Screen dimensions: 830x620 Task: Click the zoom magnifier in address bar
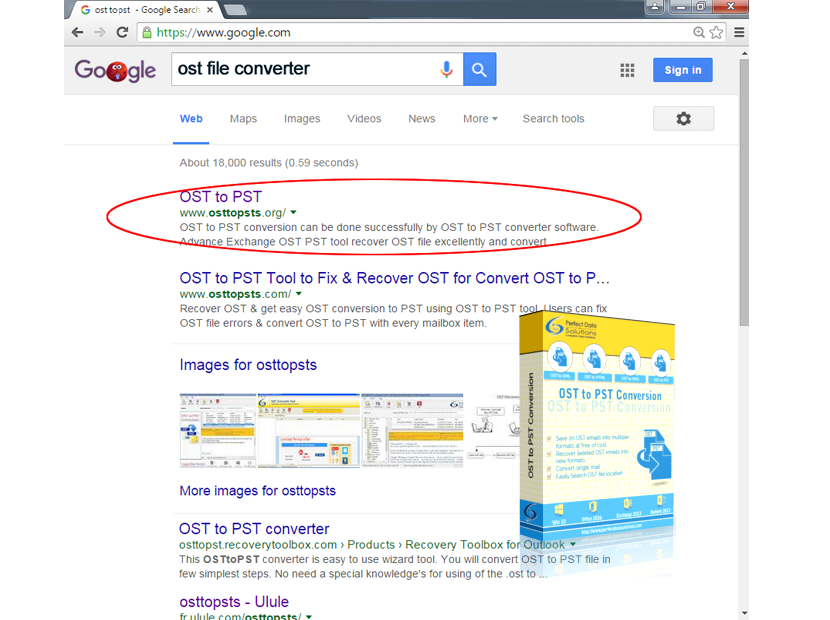click(x=699, y=32)
